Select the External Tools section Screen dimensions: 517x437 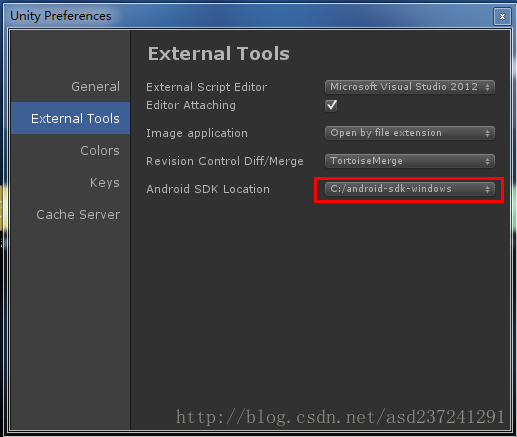click(x=71, y=118)
